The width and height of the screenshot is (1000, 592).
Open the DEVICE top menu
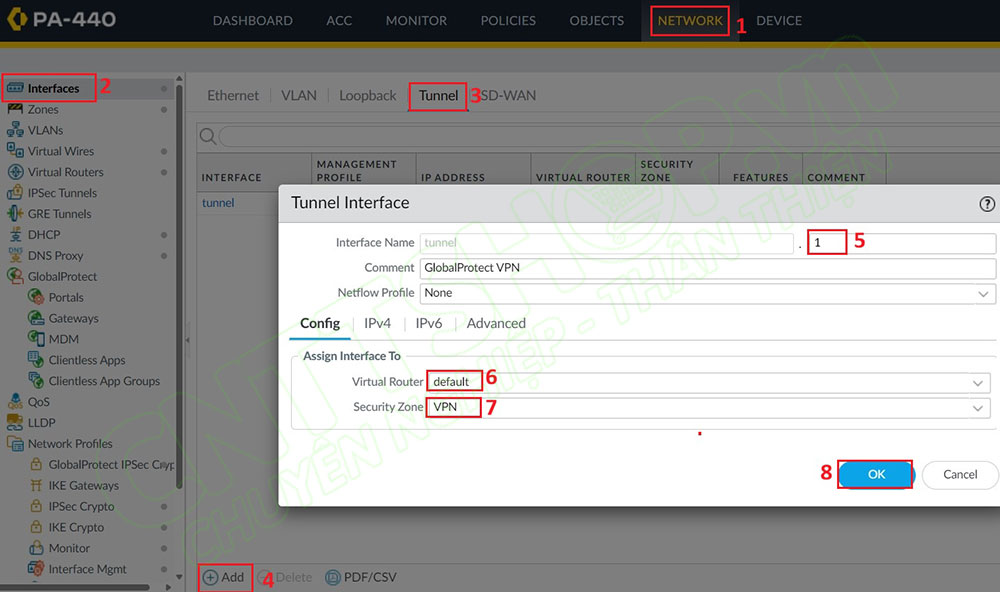779,20
